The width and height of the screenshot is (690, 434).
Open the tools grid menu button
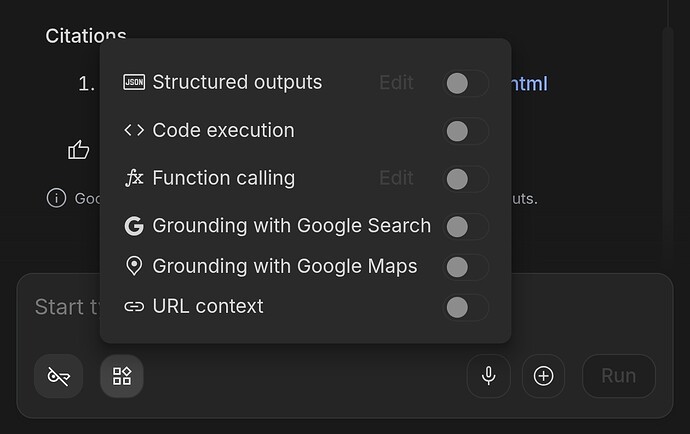pos(122,376)
